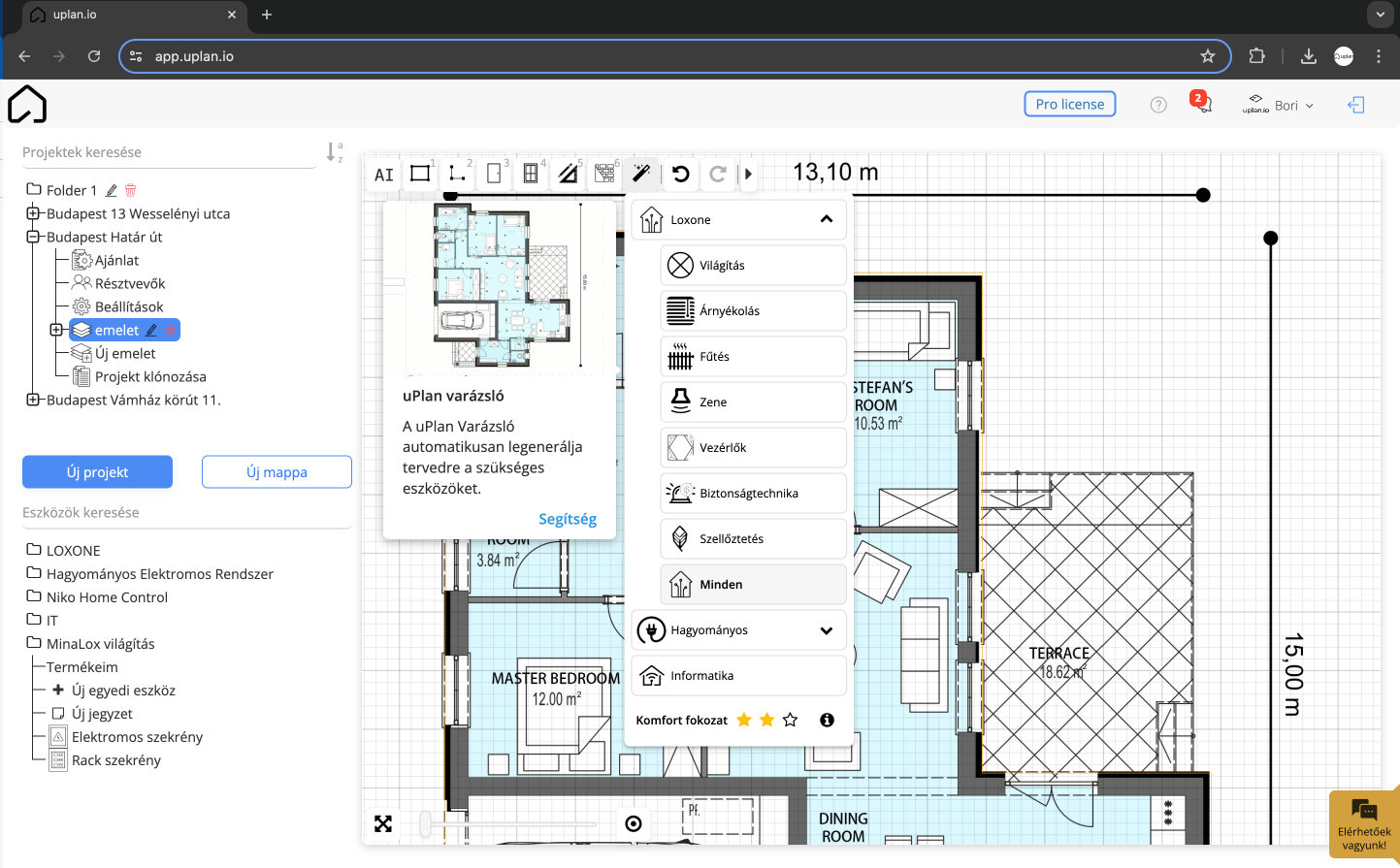Select the window tool
This screenshot has height=868, width=1400.
(531, 174)
